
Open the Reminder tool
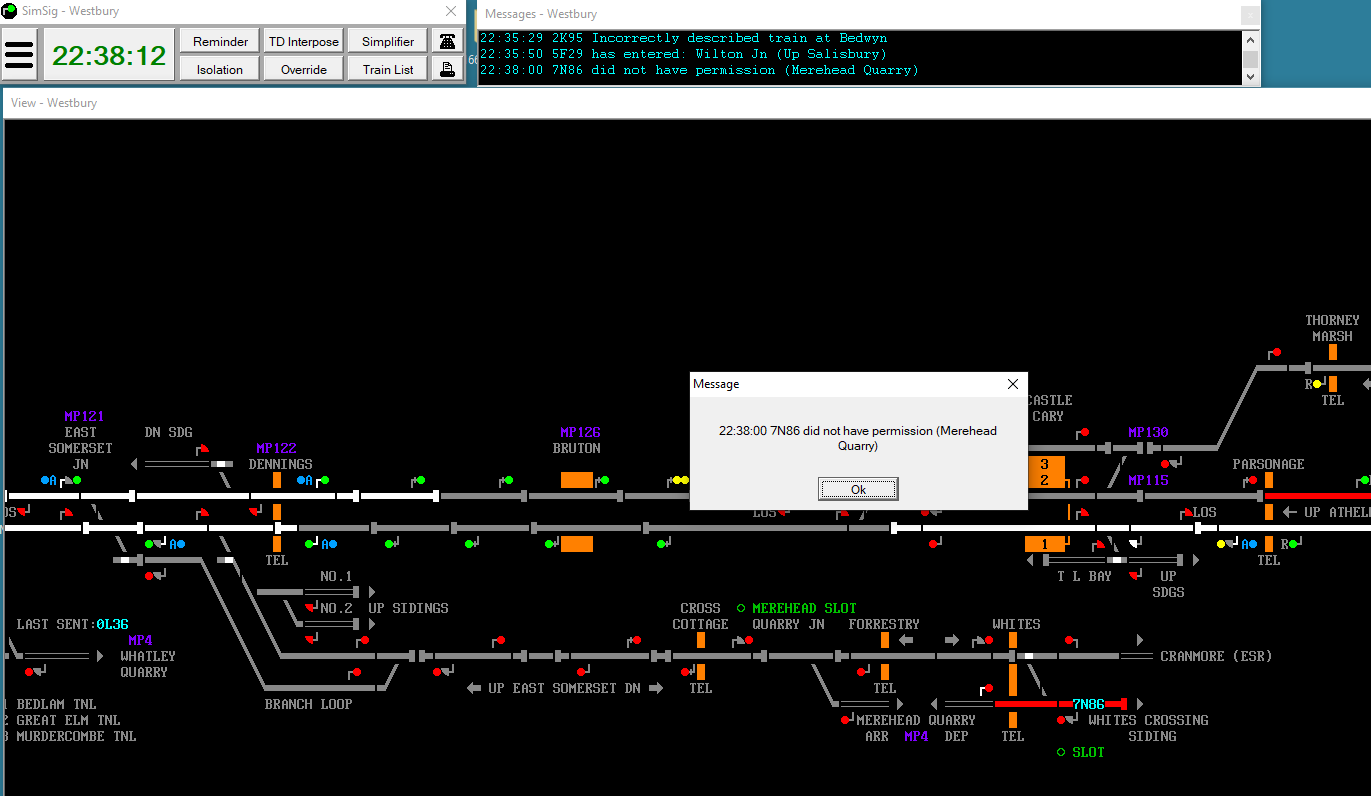pos(220,41)
